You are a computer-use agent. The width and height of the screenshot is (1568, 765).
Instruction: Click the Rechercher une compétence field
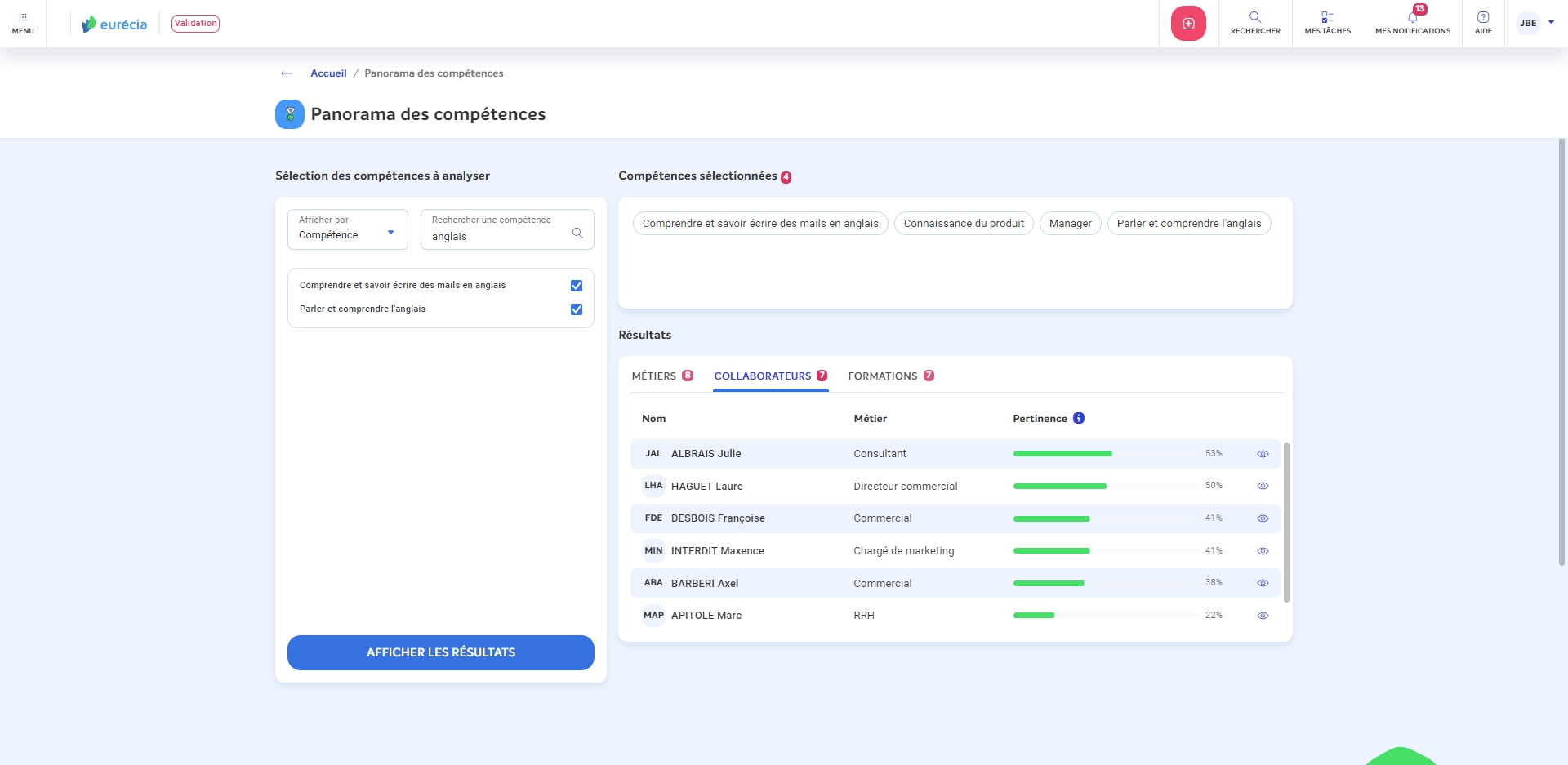[507, 229]
